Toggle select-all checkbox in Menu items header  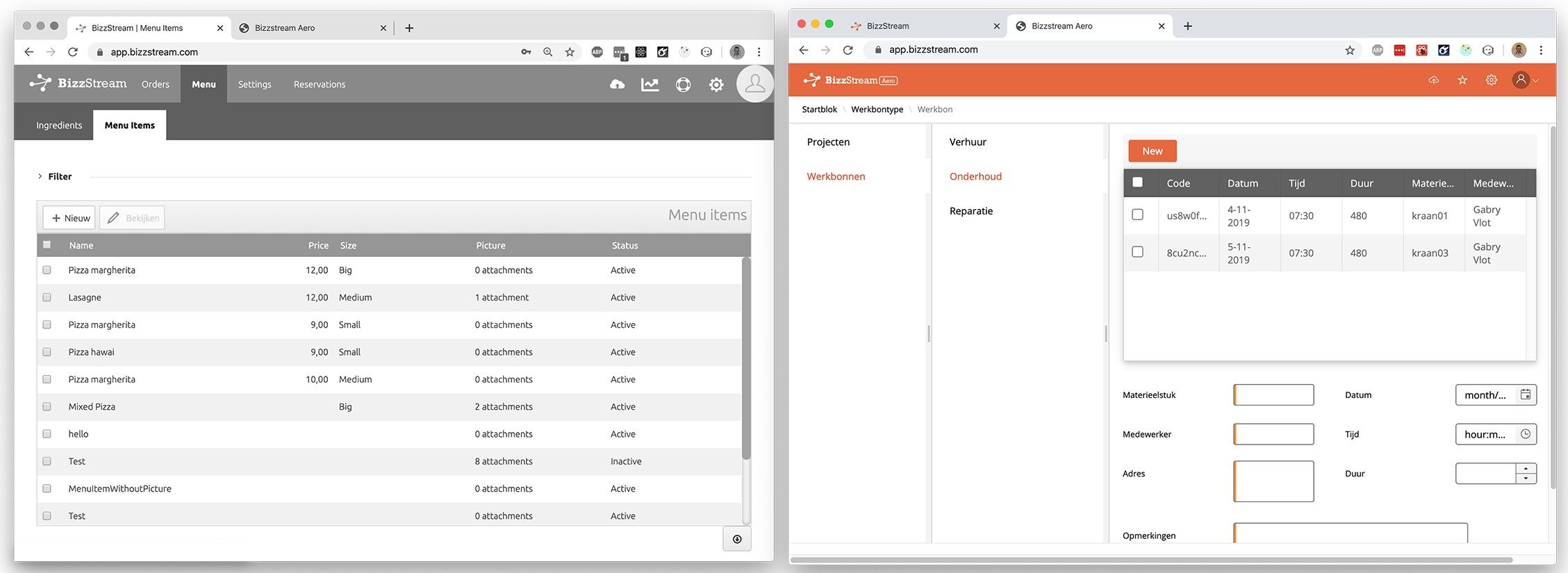[x=47, y=244]
